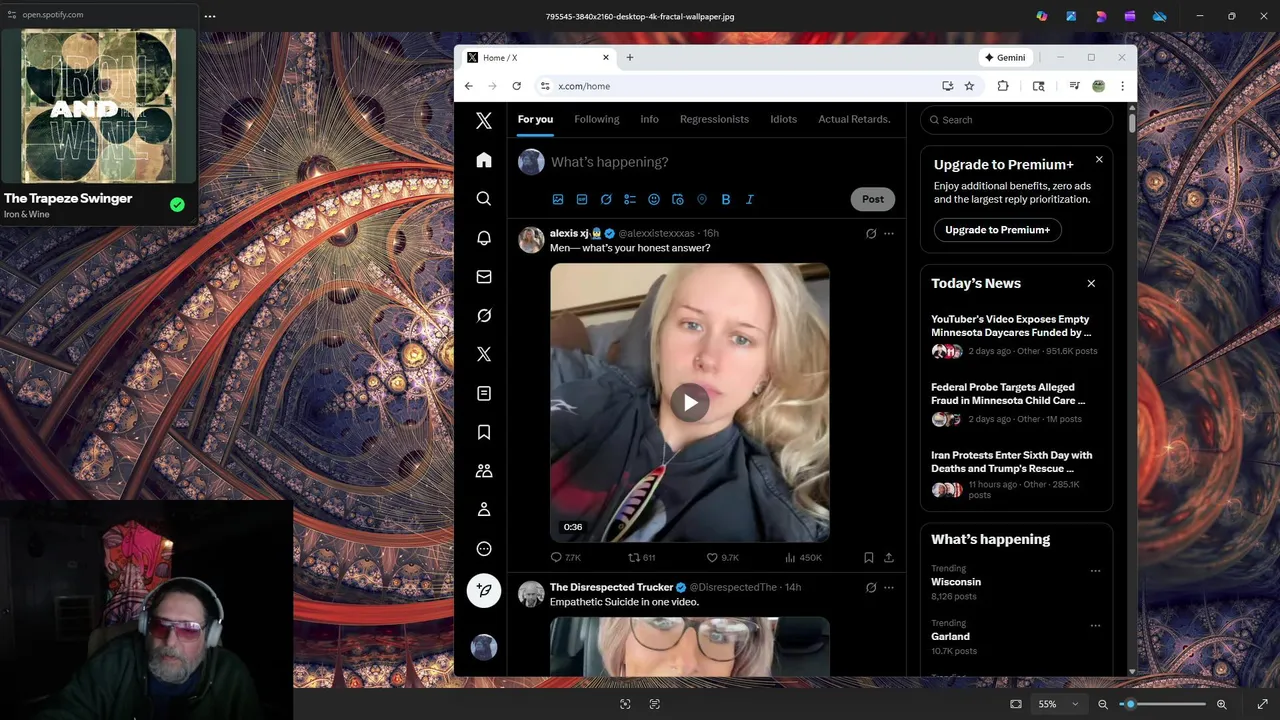The width and height of the screenshot is (1280, 720).
Task: Switch to Regressionists list tab
Action: pyautogui.click(x=714, y=119)
